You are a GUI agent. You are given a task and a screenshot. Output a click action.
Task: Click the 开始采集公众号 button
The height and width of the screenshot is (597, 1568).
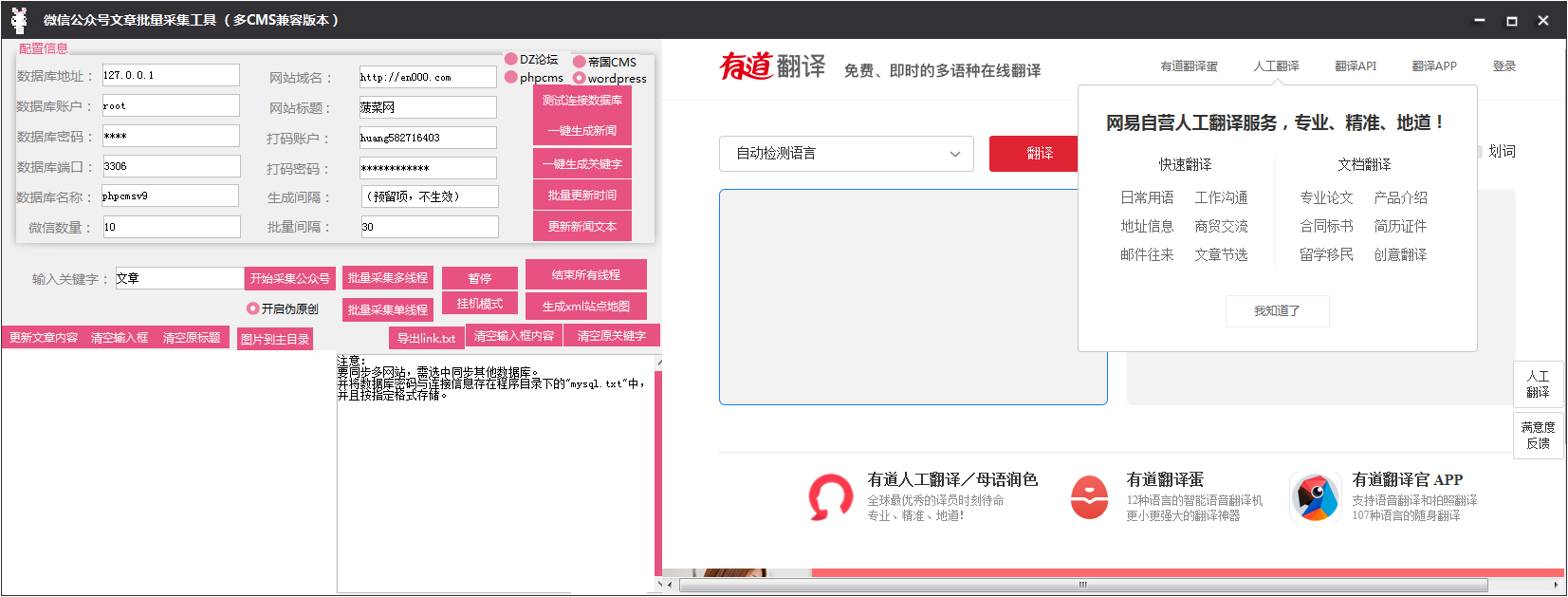point(290,278)
